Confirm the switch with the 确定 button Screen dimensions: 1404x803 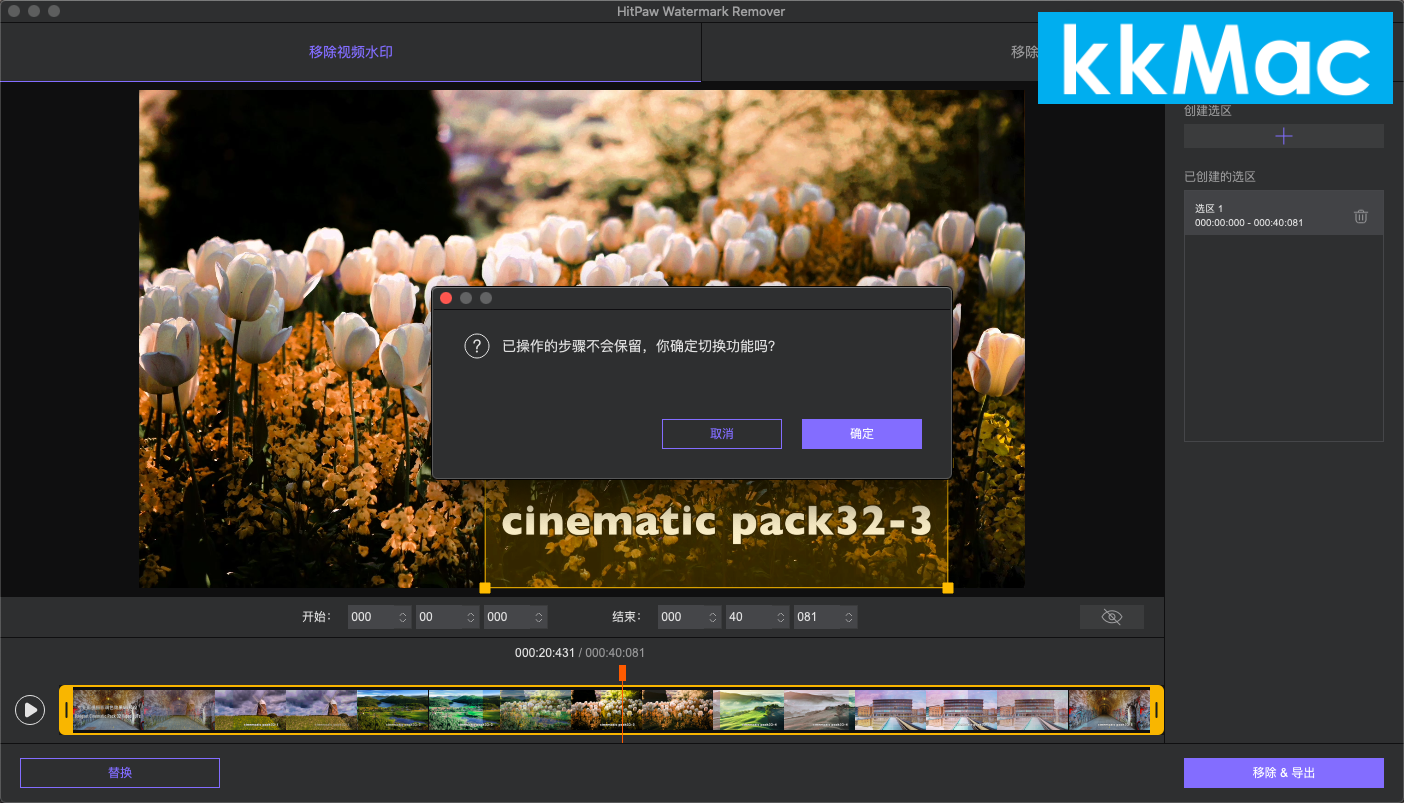tap(861, 433)
